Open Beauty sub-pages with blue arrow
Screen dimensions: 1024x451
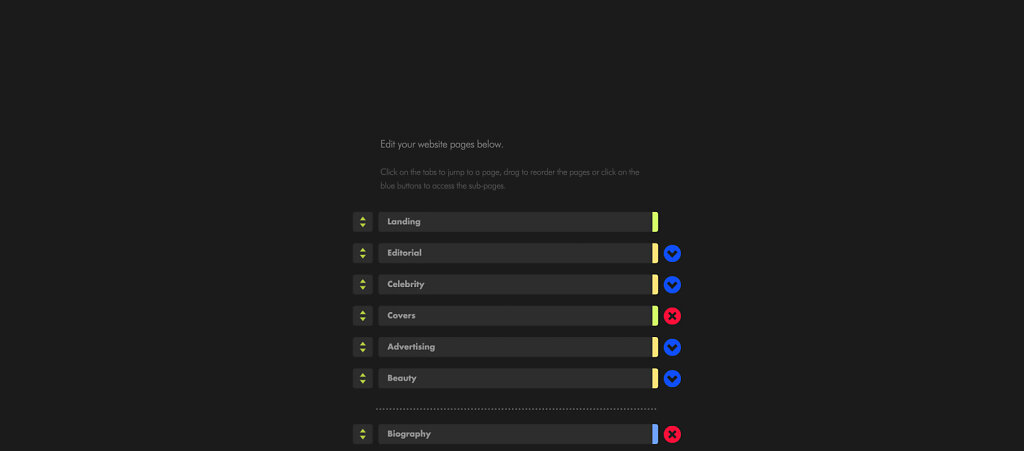point(673,379)
